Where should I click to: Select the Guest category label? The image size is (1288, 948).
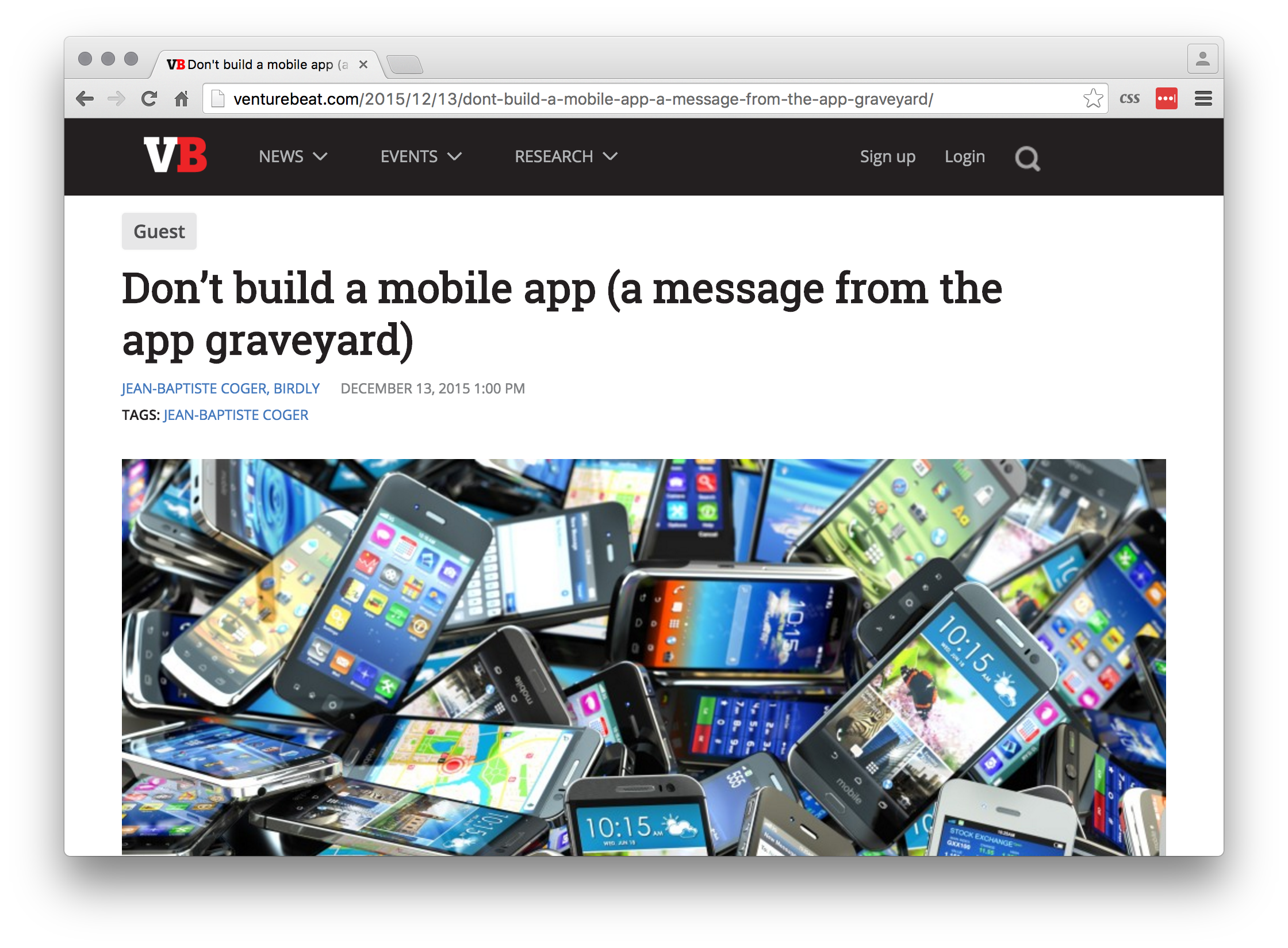159,231
